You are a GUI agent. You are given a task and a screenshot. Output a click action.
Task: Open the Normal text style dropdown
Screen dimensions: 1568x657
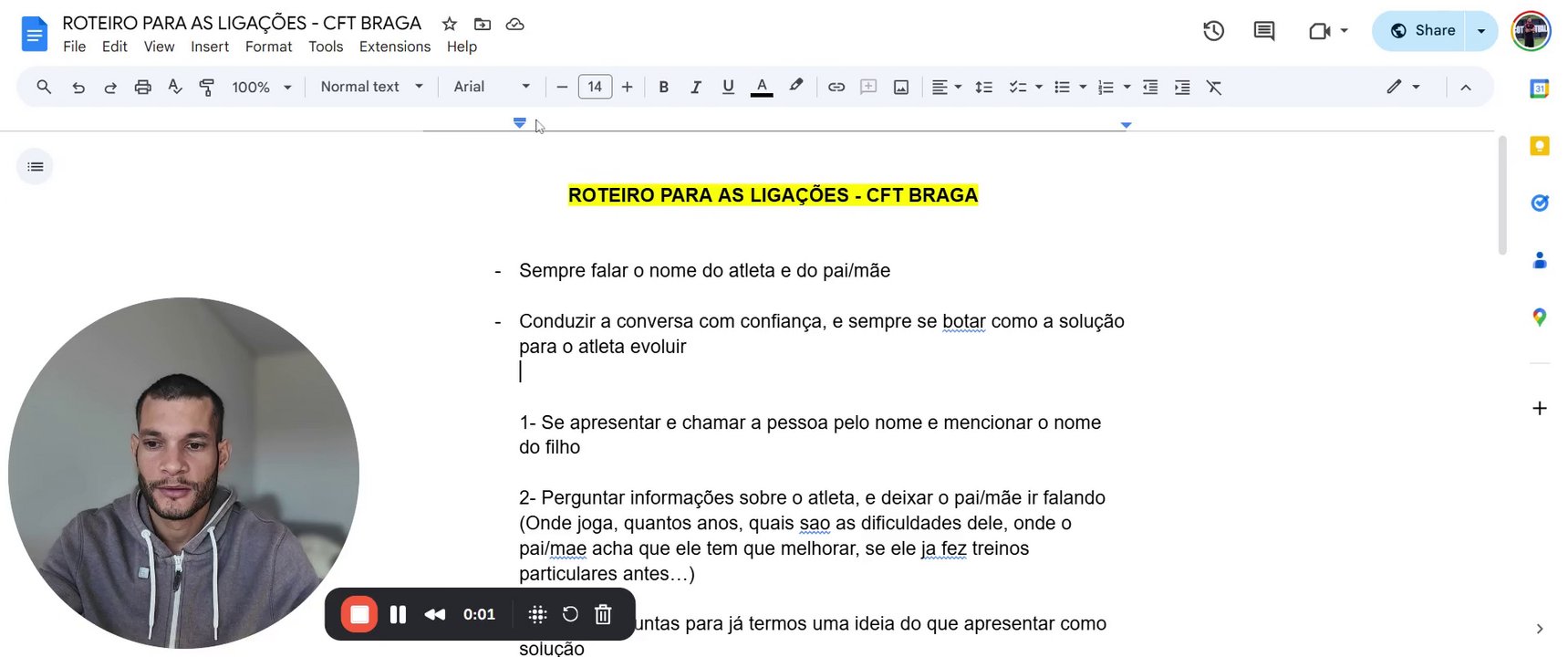click(372, 87)
